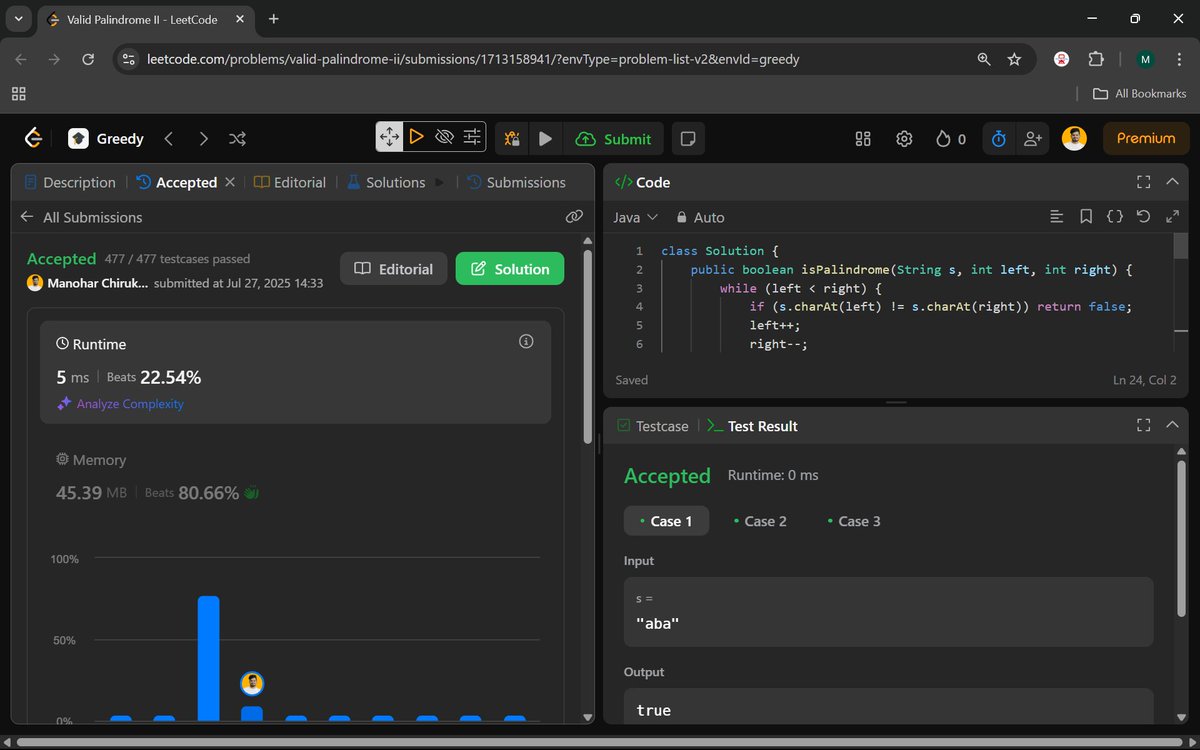The height and width of the screenshot is (750, 1200).
Task: Open a new browser tab
Action: [274, 19]
